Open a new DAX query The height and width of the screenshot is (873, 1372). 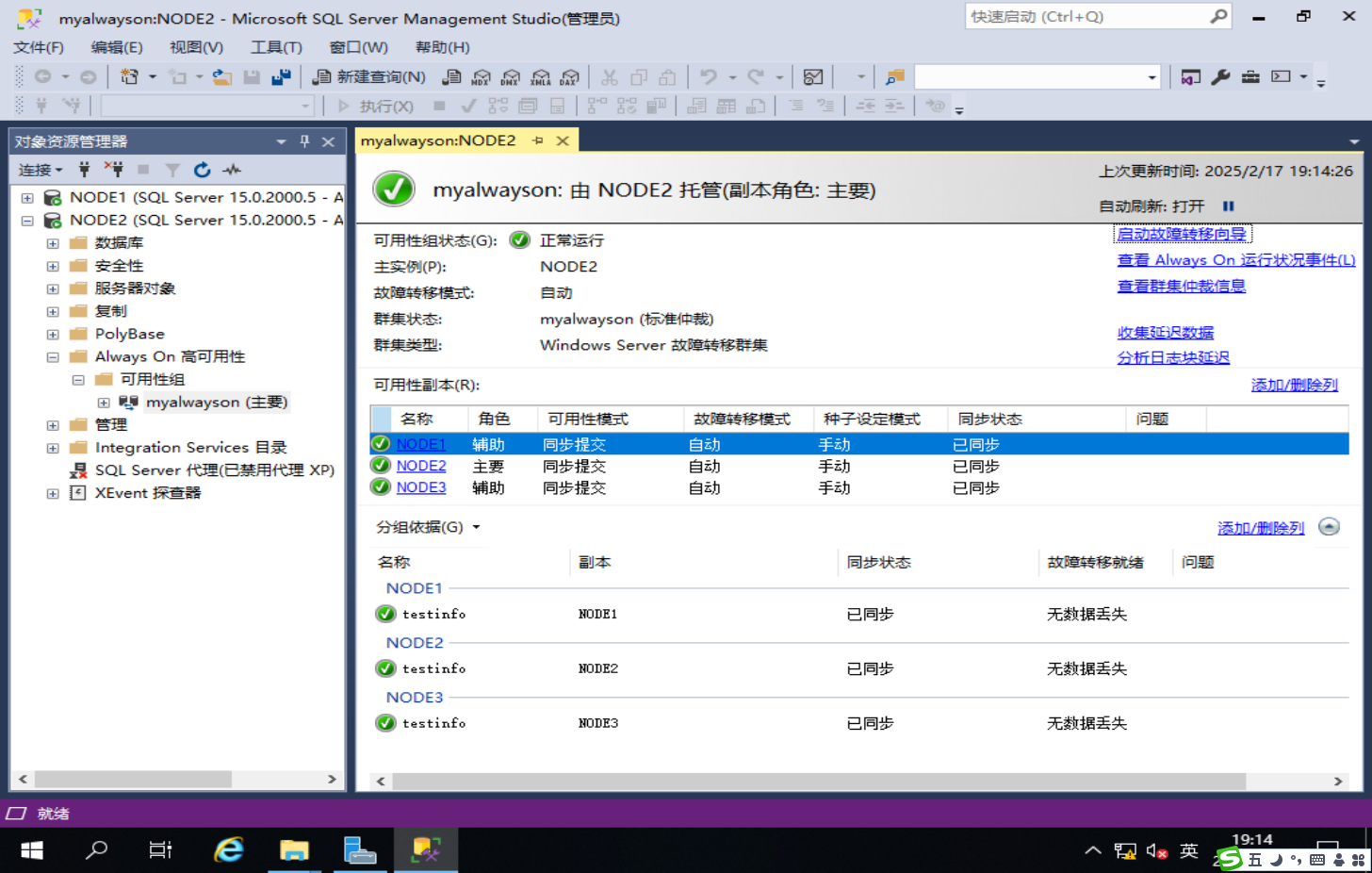point(570,77)
